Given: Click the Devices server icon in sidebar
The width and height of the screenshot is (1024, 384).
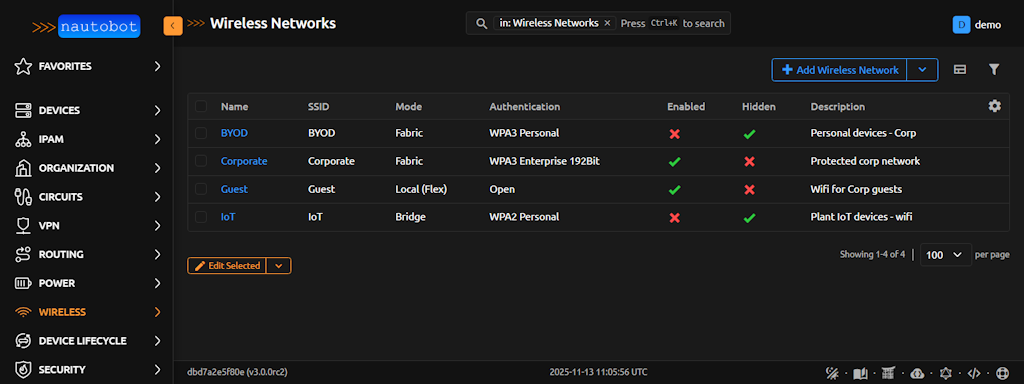Looking at the screenshot, I should click(24, 110).
